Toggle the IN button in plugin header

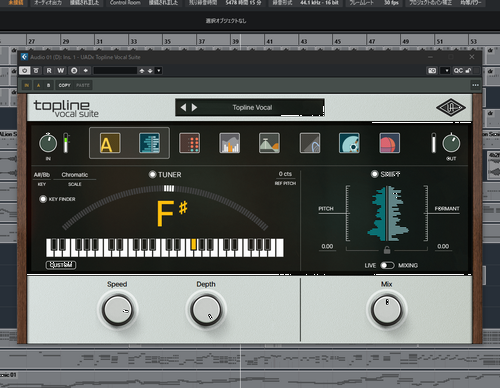point(27,85)
